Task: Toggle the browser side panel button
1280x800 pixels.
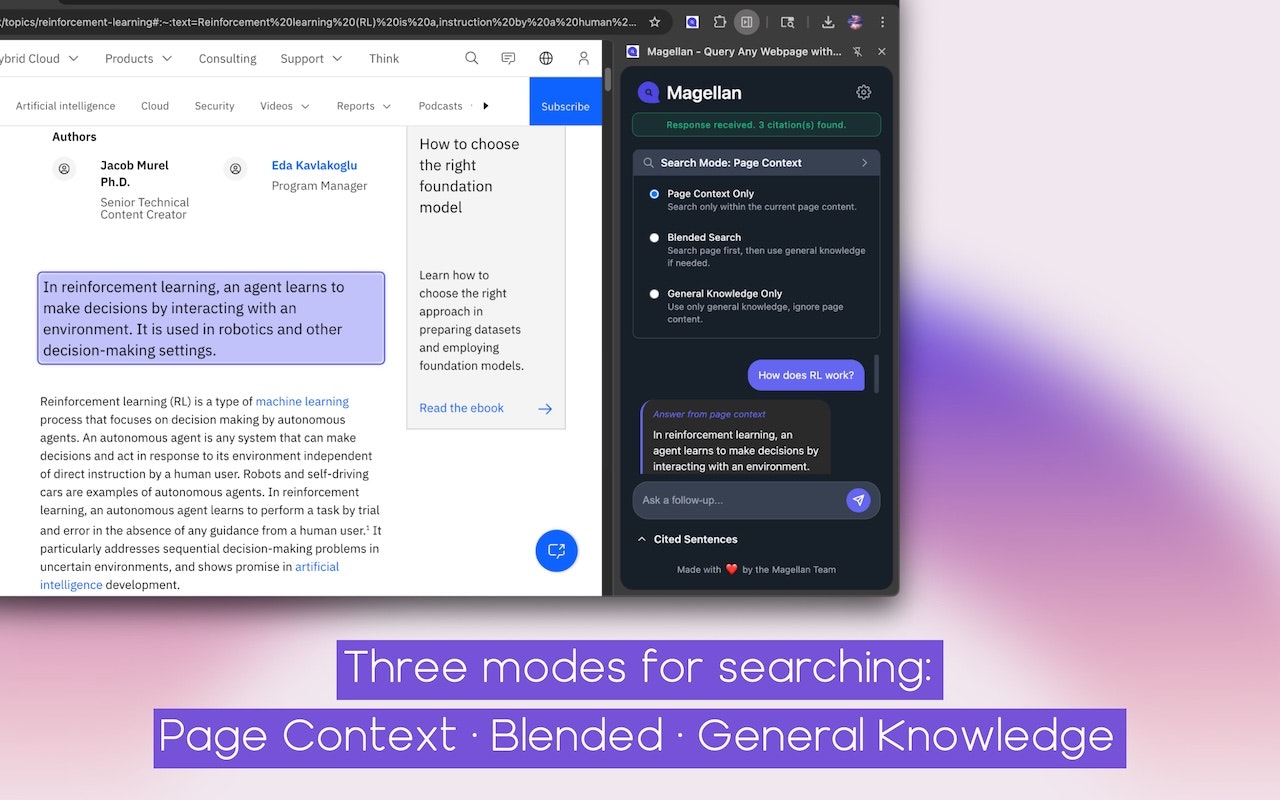Action: click(x=747, y=21)
